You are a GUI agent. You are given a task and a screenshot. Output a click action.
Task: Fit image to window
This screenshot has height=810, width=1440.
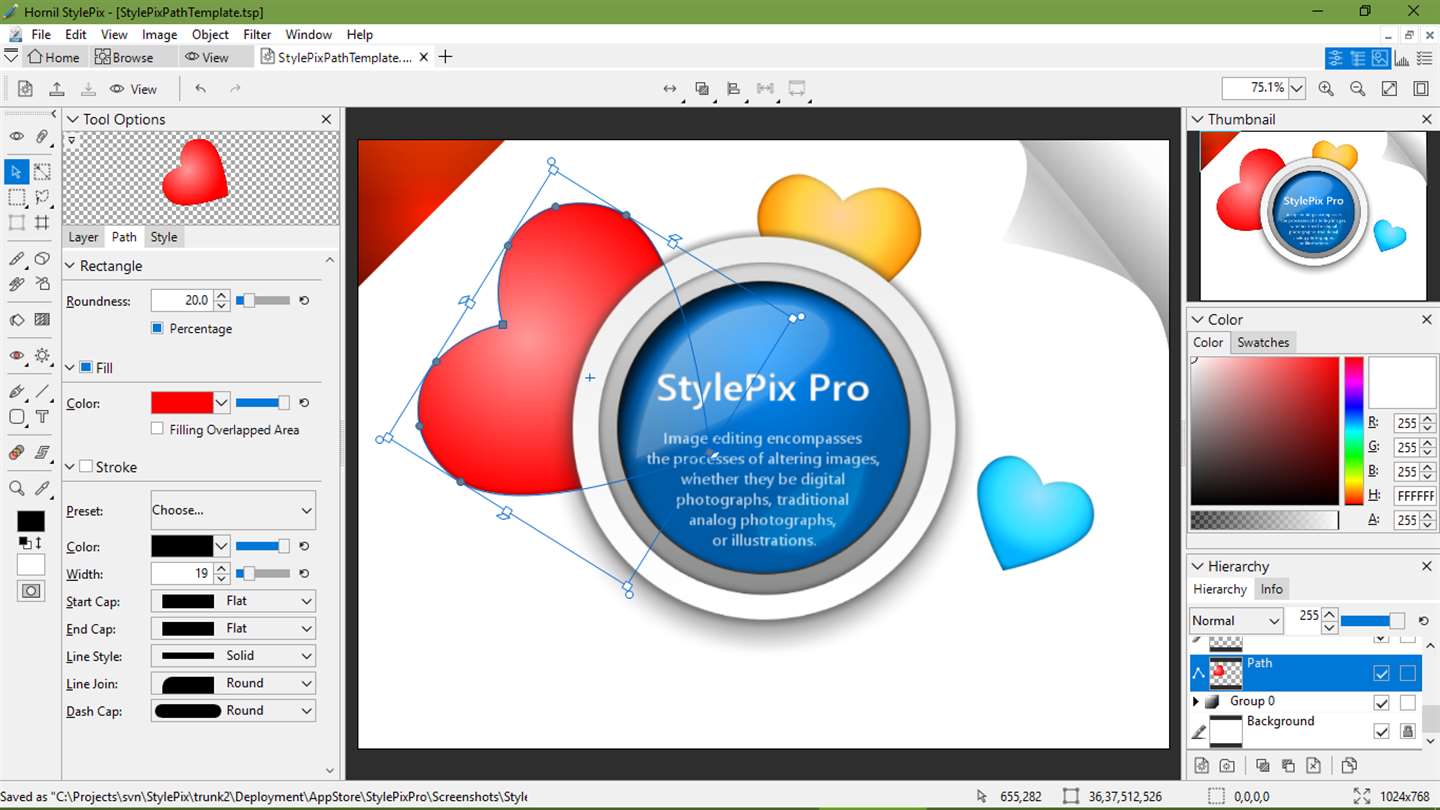point(1389,88)
